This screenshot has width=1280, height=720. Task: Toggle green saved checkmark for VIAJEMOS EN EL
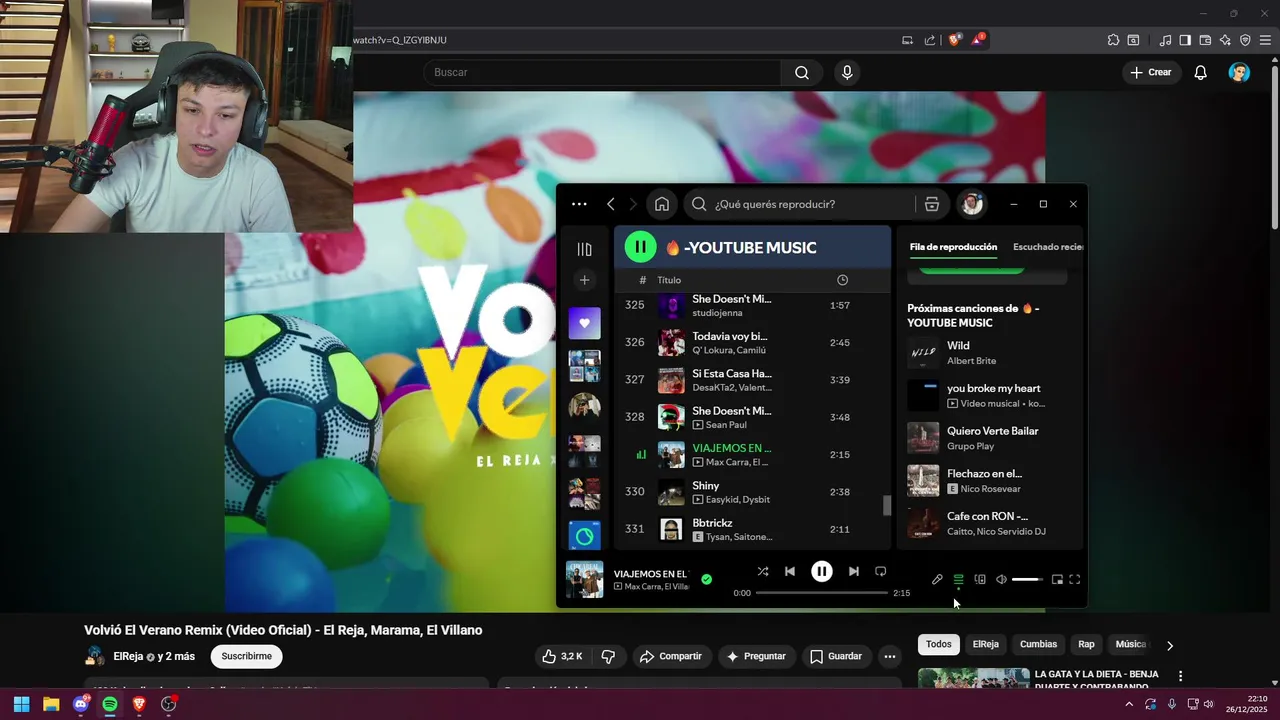706,579
